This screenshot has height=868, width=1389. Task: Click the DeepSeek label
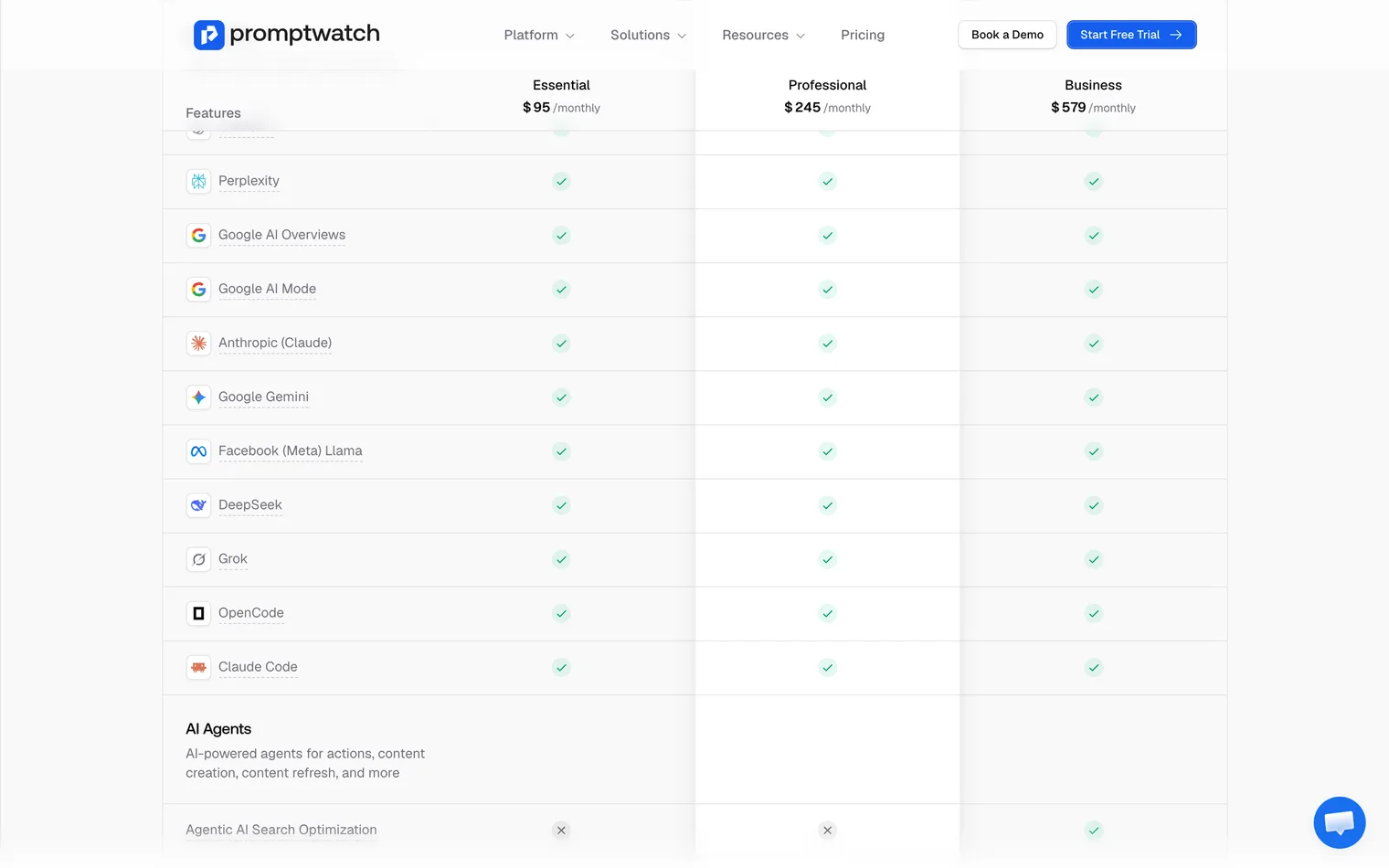point(250,504)
